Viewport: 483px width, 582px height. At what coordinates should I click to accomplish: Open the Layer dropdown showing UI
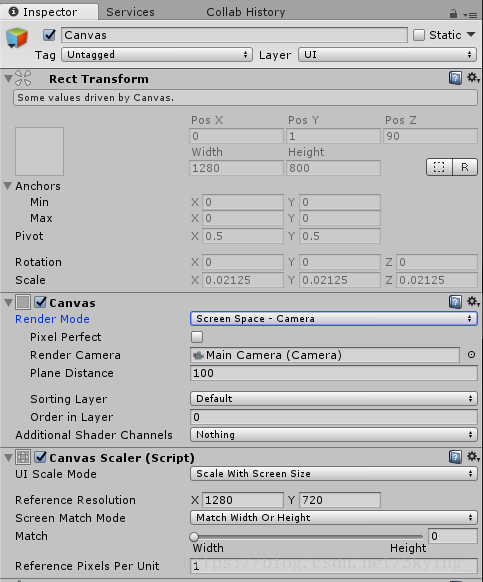(387, 55)
